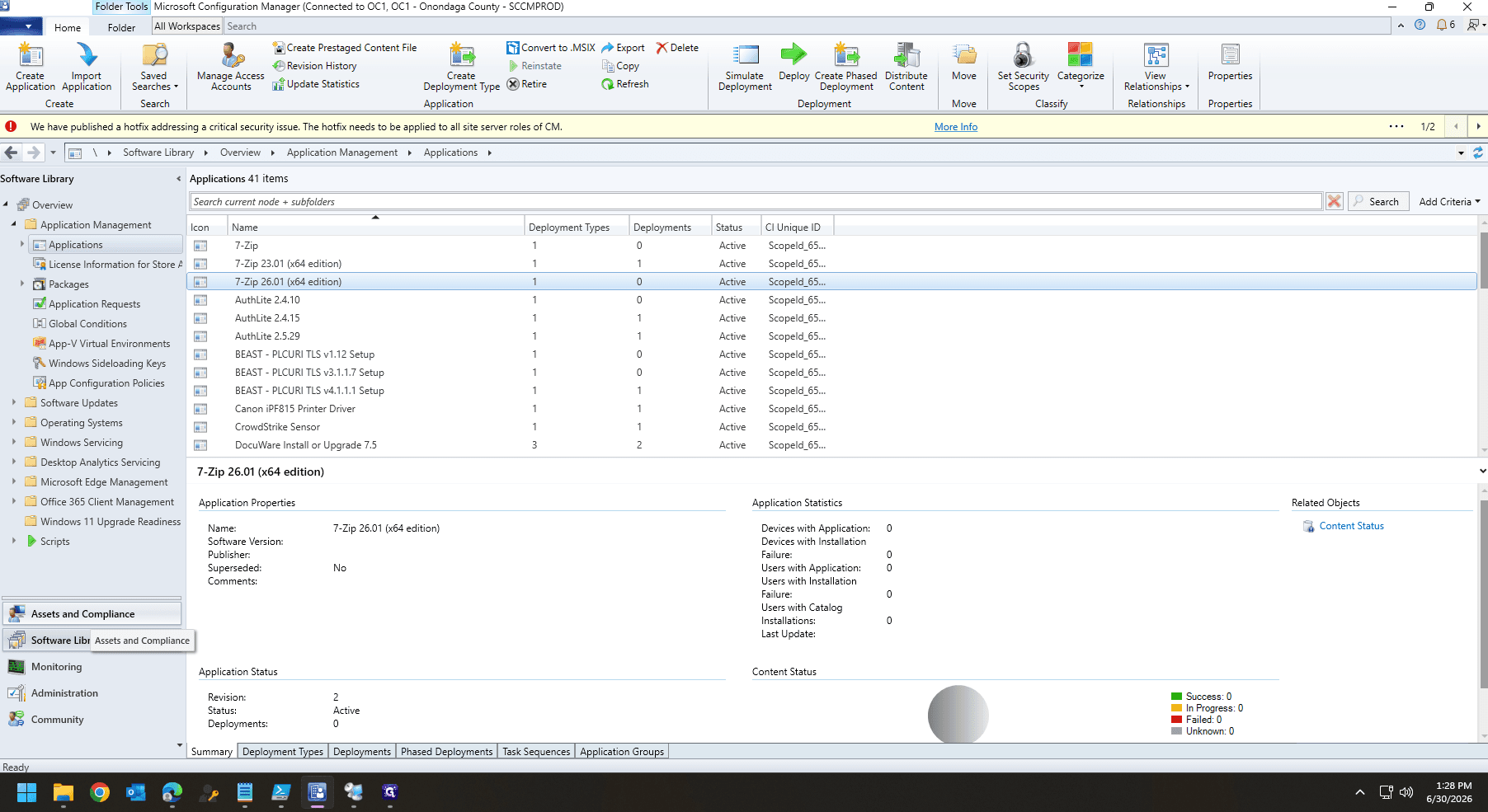Click Create Prestaged Content File
The height and width of the screenshot is (812, 1488).
[345, 48]
